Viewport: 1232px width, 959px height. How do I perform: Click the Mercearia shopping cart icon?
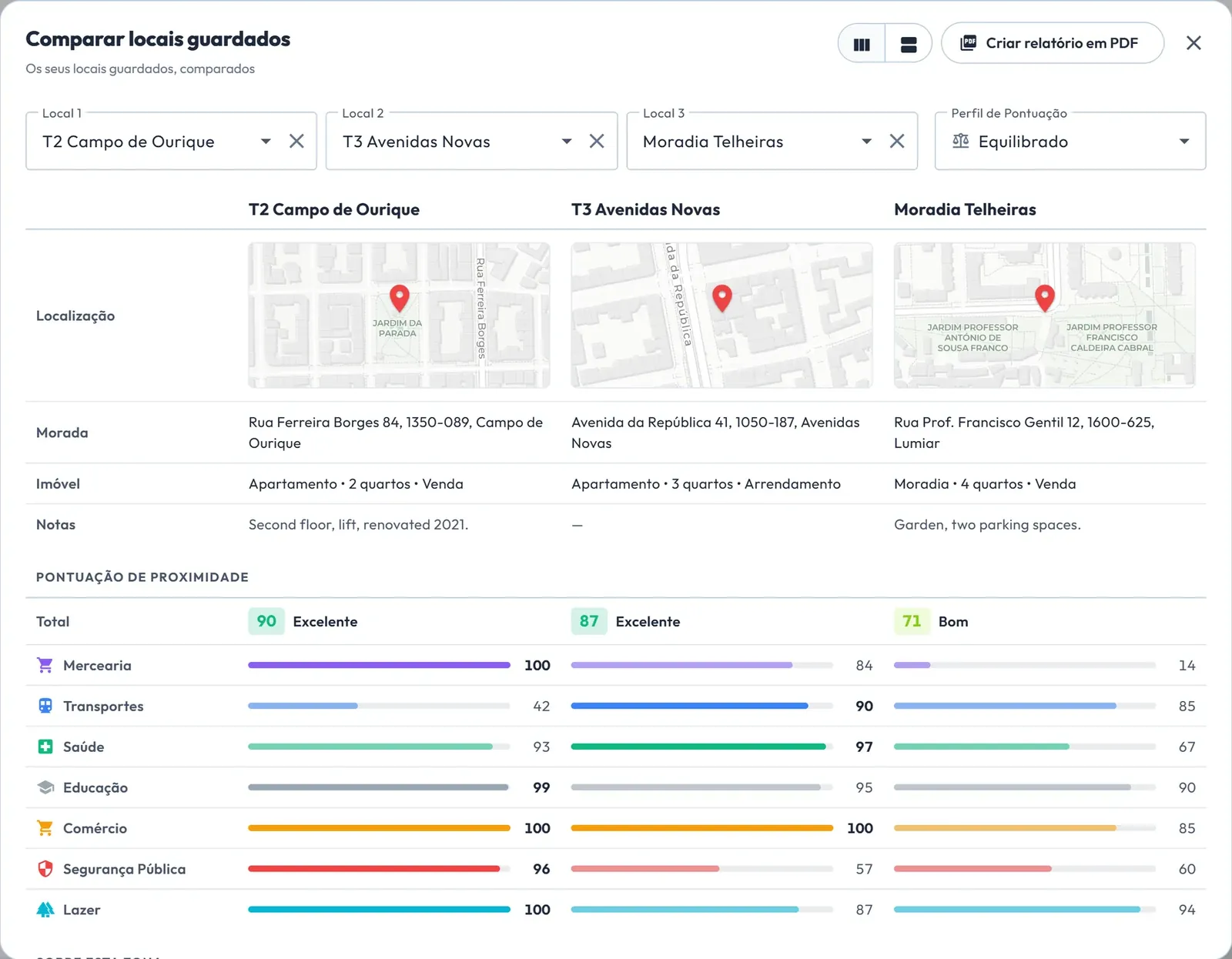[x=45, y=665]
